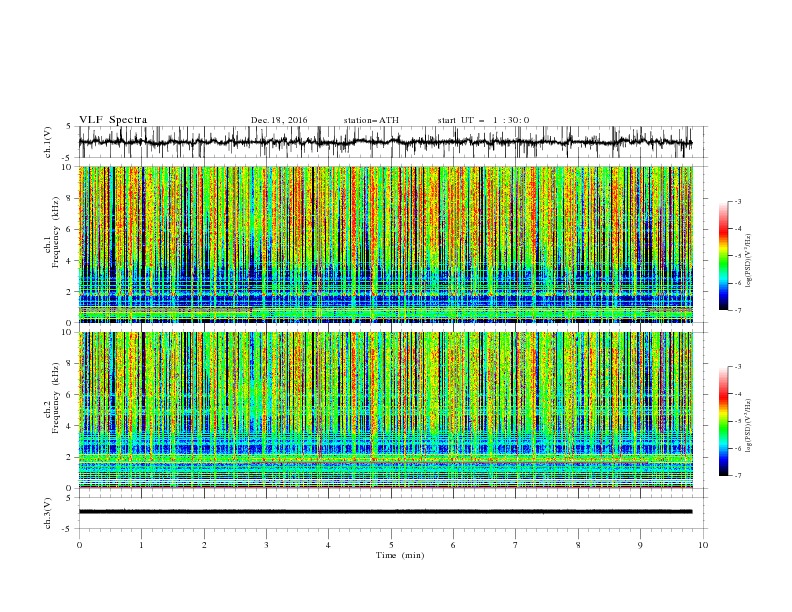Select the "station=ATH" header text
Screen dimensions: 792x612
(x=371, y=120)
